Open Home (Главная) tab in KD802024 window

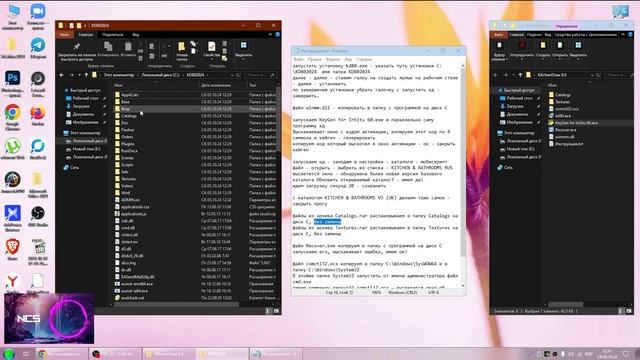[x=85, y=35]
